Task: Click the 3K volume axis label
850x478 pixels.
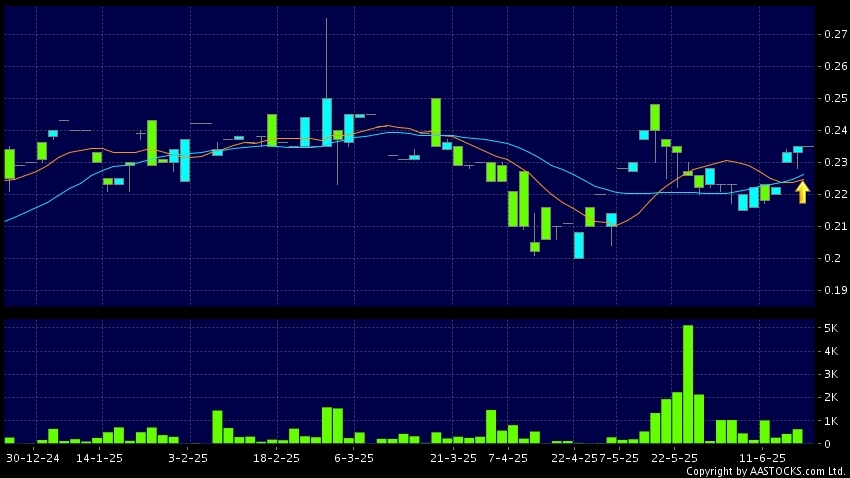Action: coord(830,374)
